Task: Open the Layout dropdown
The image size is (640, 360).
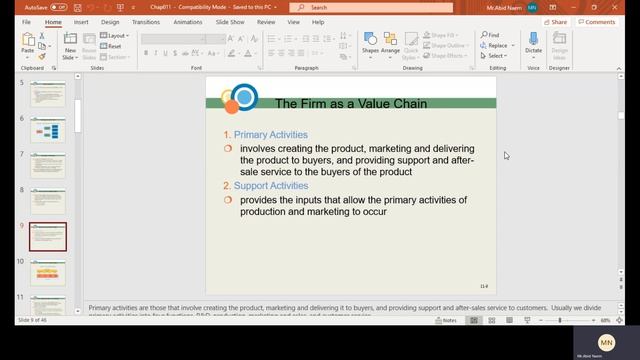Action: pyautogui.click(x=114, y=36)
